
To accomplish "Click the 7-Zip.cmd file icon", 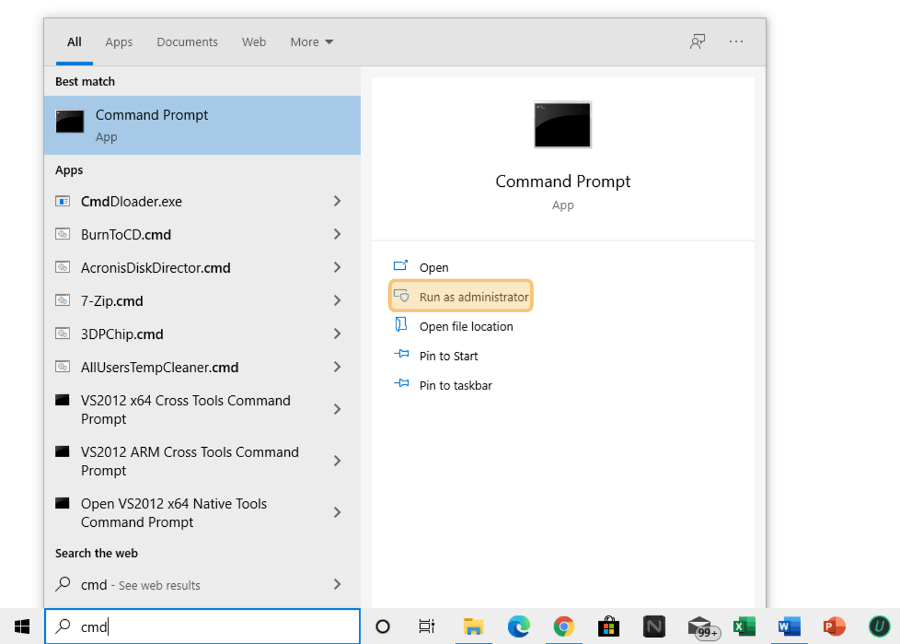I will tap(63, 300).
